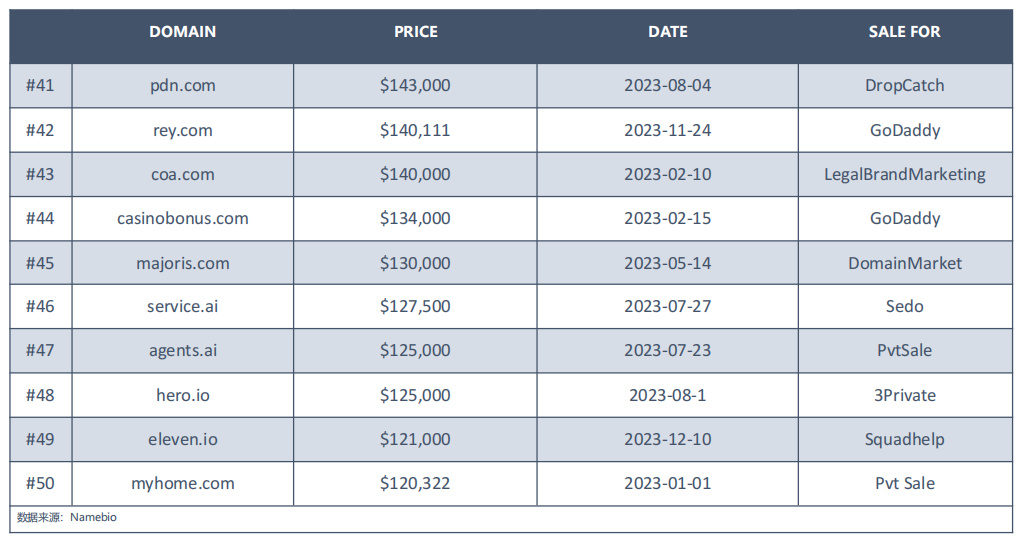Click the SALE FOR column header

coord(904,31)
